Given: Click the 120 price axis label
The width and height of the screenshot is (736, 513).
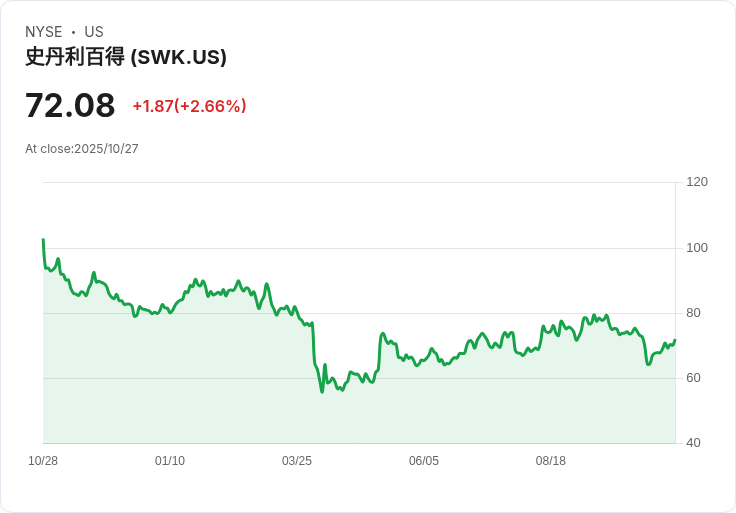Looking at the screenshot, I should click(x=697, y=182).
